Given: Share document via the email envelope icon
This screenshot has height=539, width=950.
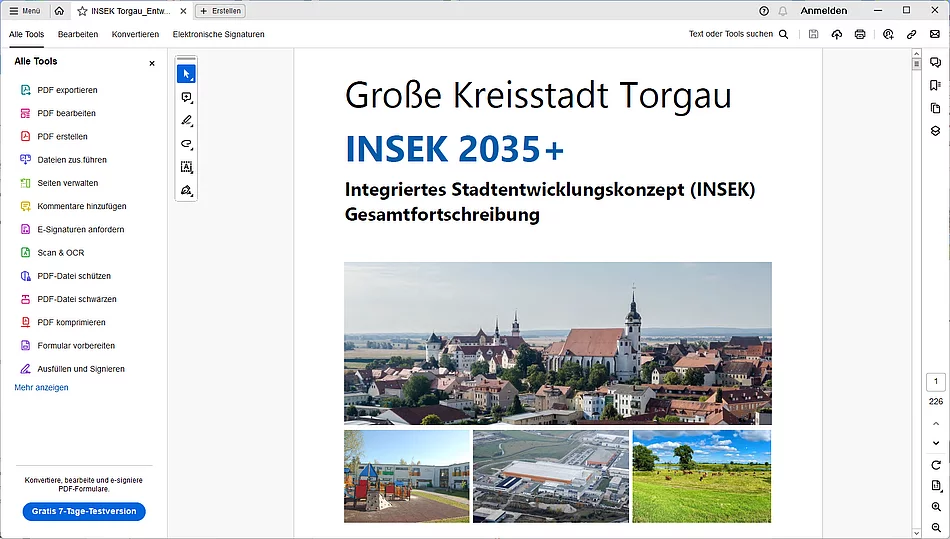Looking at the screenshot, I should [x=934, y=34].
